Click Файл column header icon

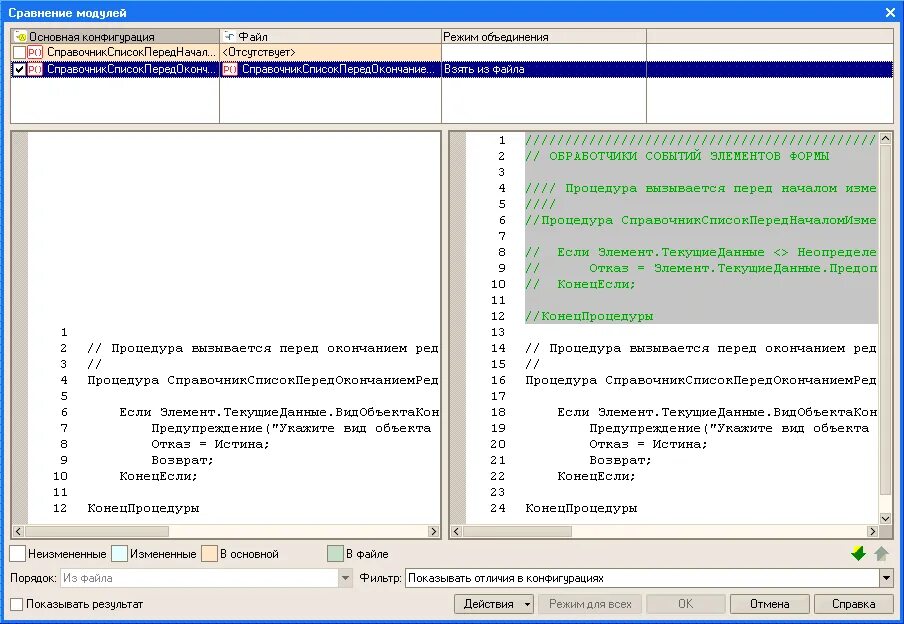[229, 37]
